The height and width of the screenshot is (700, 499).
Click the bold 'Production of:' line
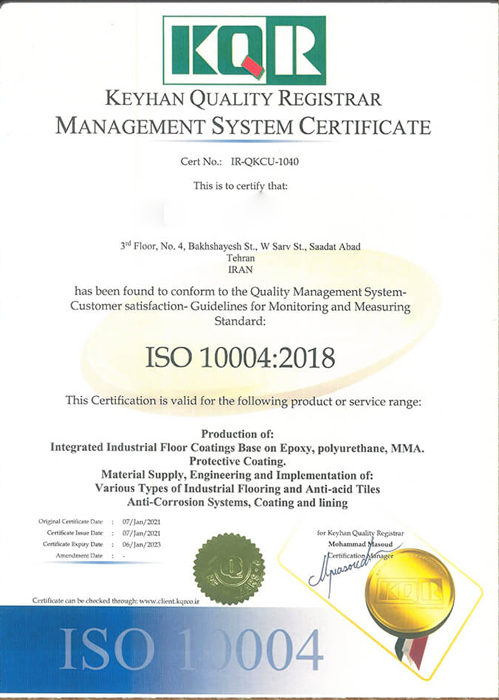coord(237,434)
